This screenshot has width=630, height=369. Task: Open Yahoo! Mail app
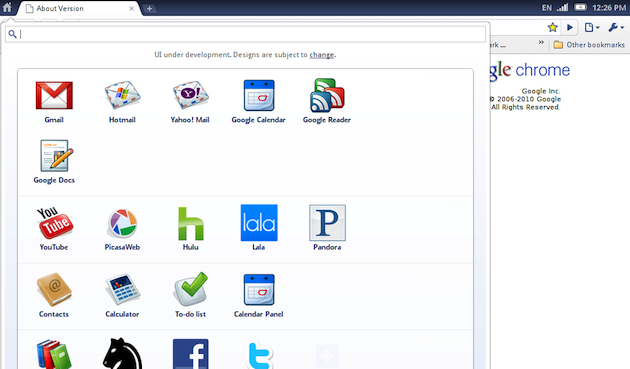tap(190, 95)
